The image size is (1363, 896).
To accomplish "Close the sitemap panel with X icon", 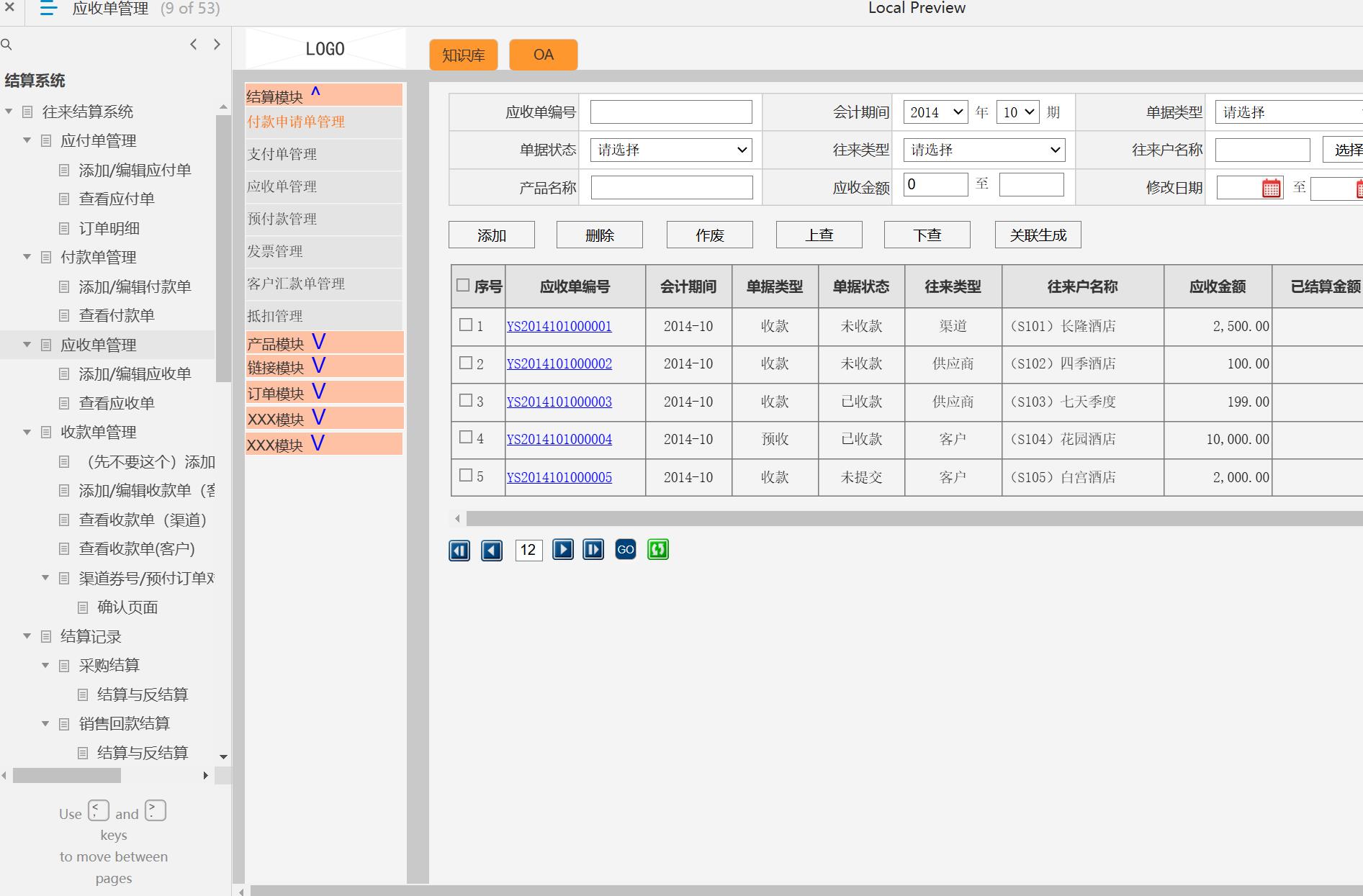I will tap(10, 7).
